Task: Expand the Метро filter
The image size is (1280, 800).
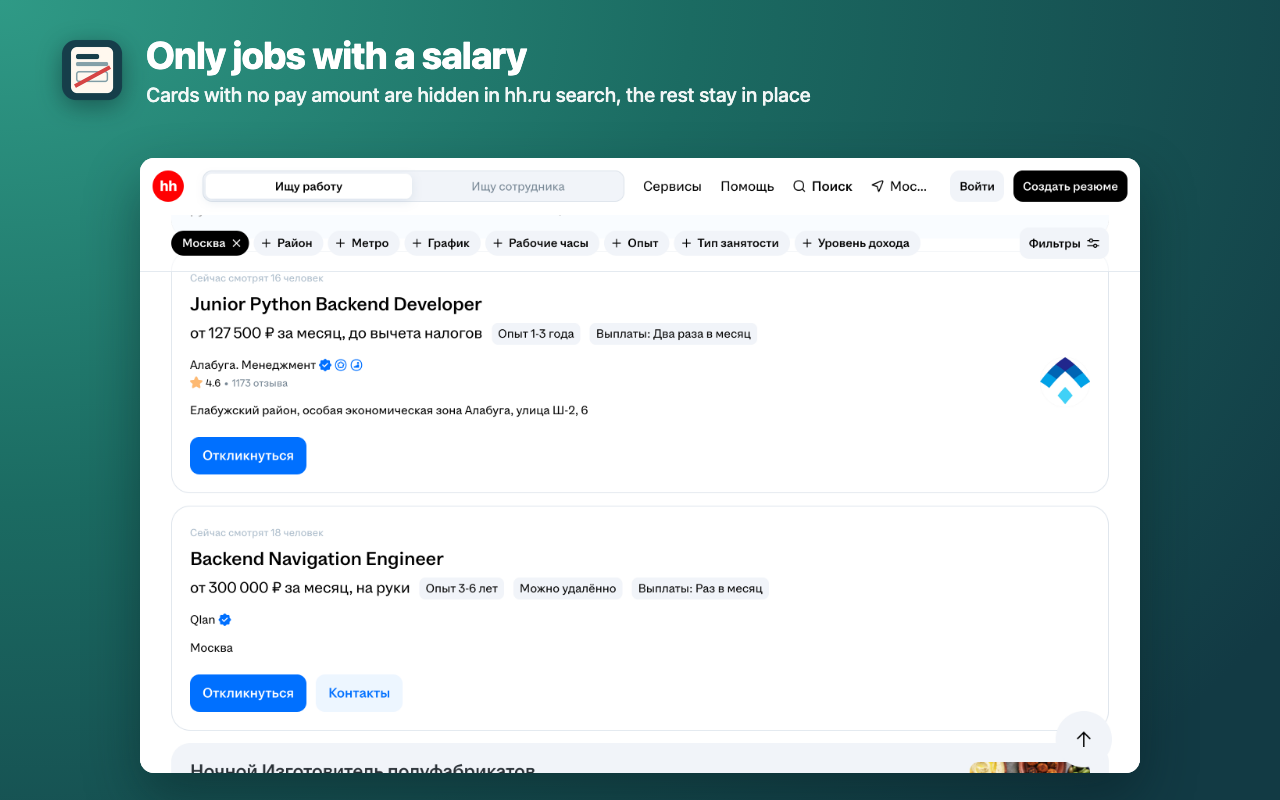Action: [x=362, y=243]
